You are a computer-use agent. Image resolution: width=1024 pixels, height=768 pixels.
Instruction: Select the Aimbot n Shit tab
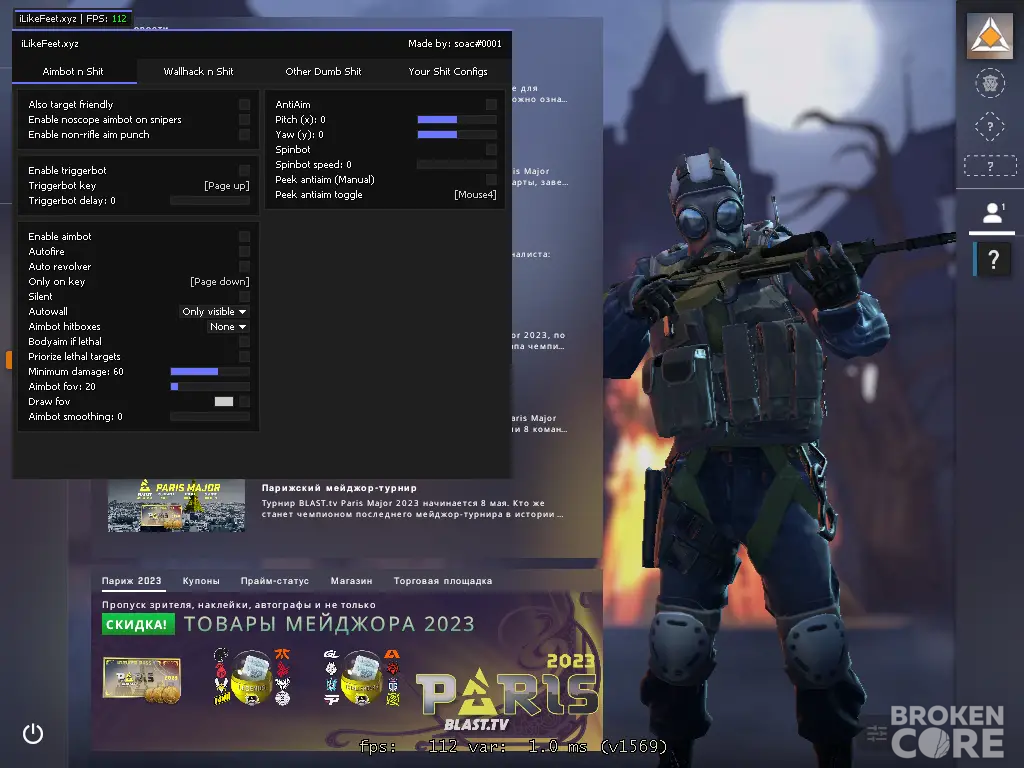tap(73, 71)
